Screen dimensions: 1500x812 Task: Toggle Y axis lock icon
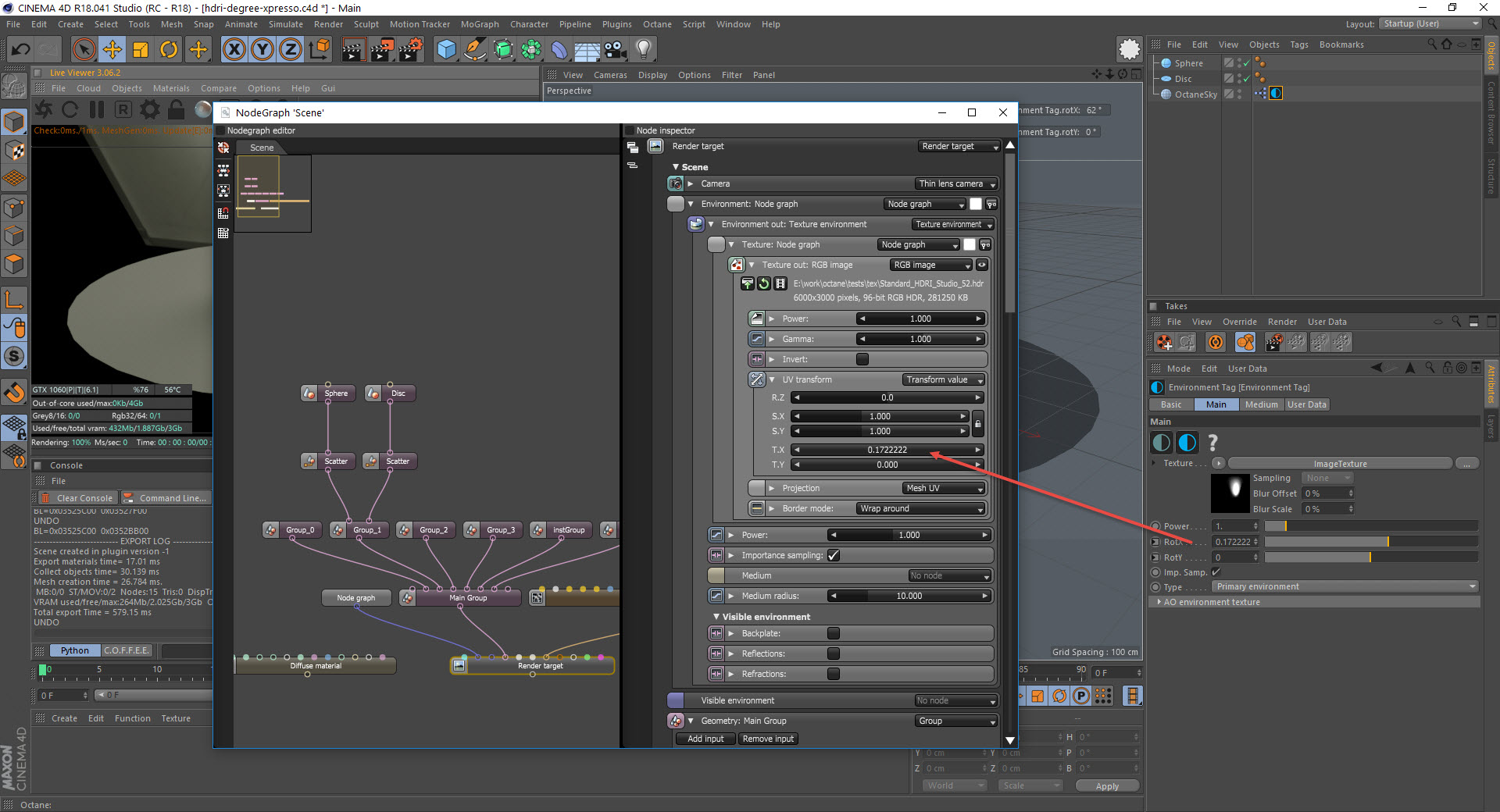(x=262, y=50)
